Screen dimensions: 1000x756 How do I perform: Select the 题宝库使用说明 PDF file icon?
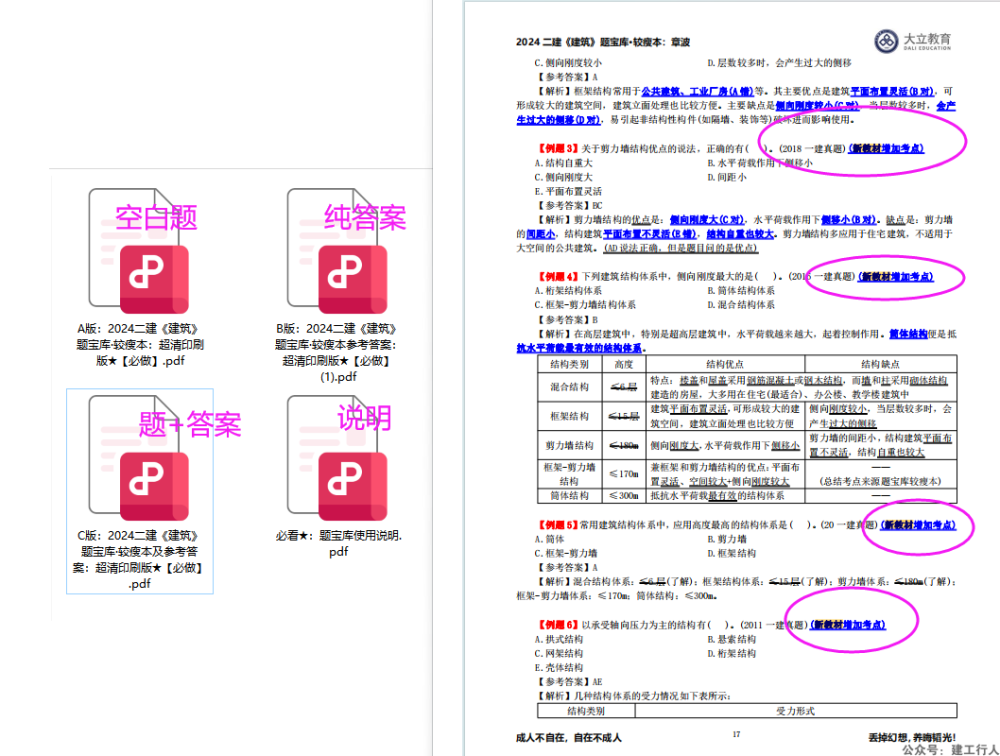[337, 457]
